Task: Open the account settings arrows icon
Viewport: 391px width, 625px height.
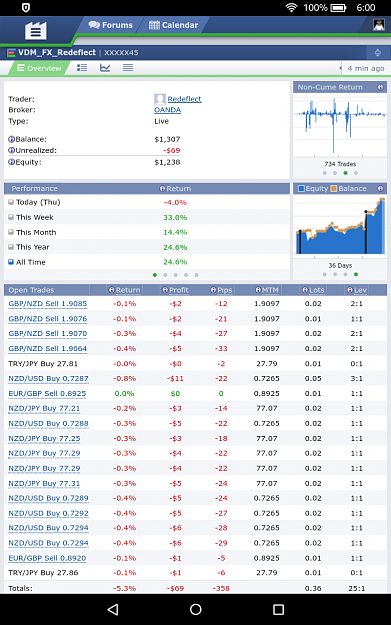Action: [377, 52]
